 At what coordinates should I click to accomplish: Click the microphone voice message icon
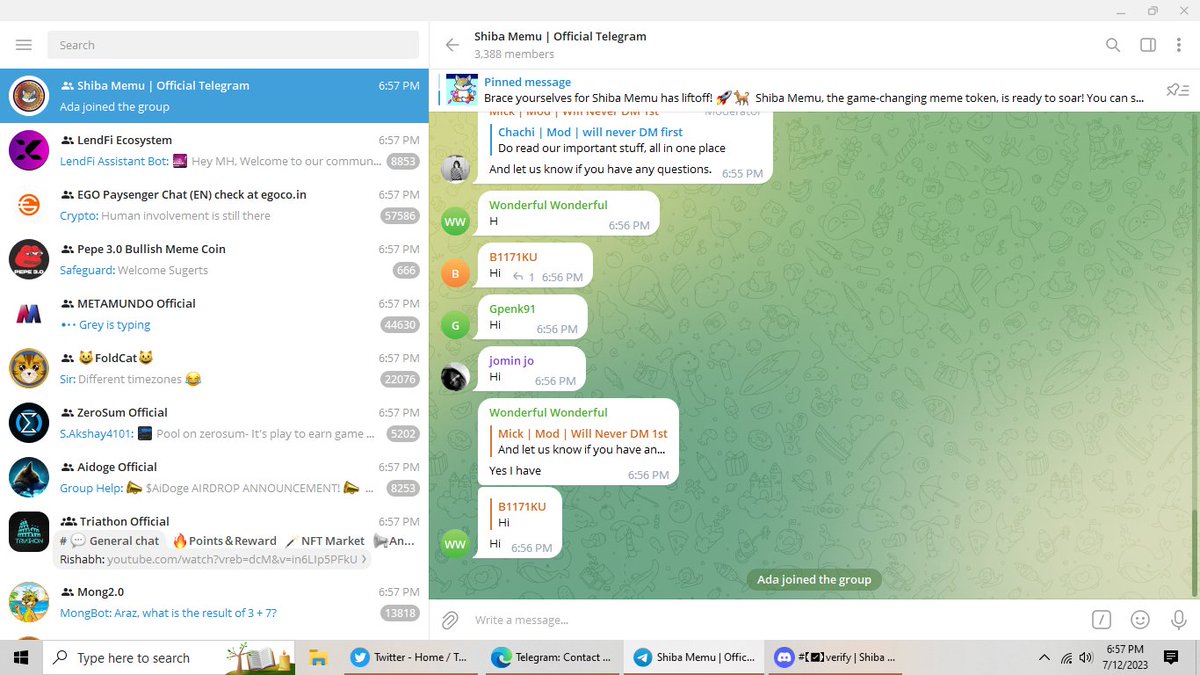(1178, 619)
